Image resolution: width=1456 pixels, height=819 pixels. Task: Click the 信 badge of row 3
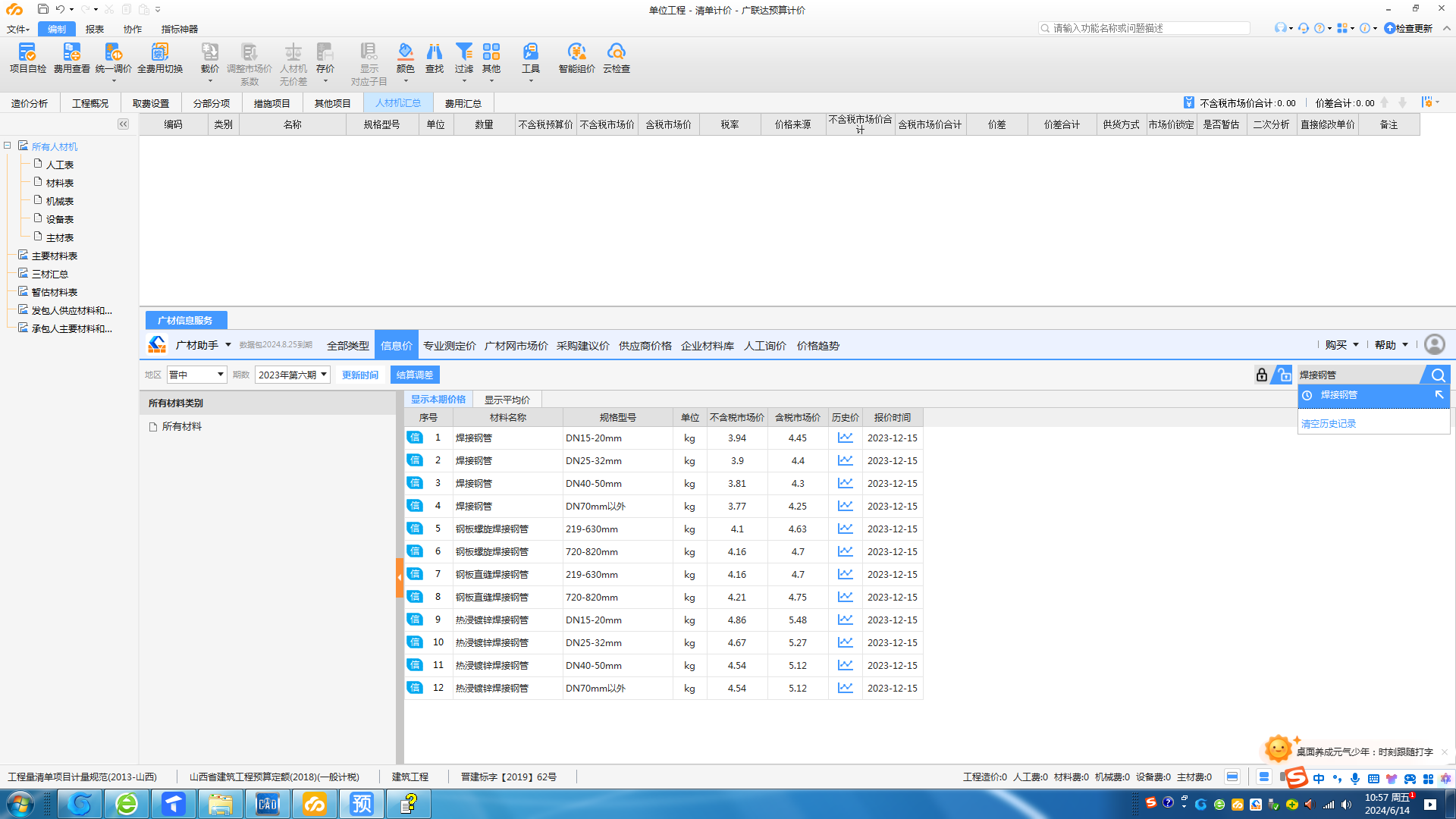pyautogui.click(x=415, y=483)
